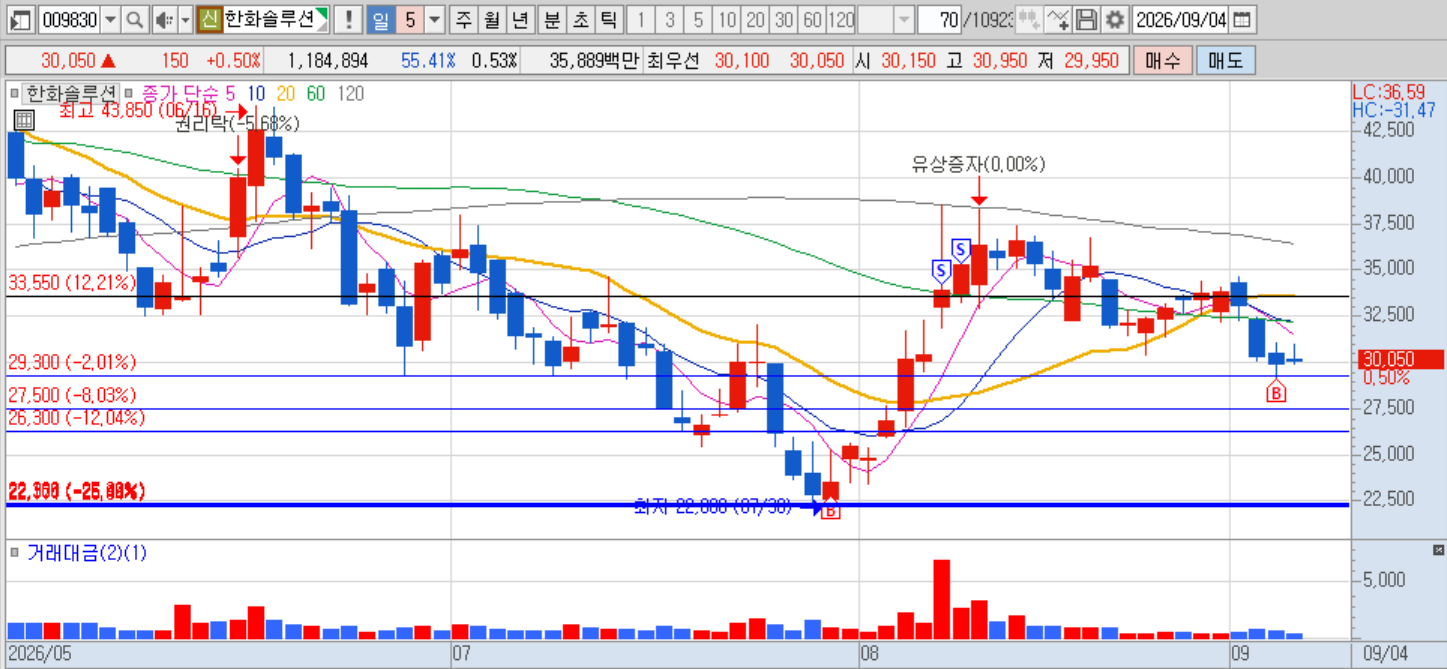Screen dimensions: 1447x669
Task: Close the 거래대금 volume panel
Action: 1438,550
